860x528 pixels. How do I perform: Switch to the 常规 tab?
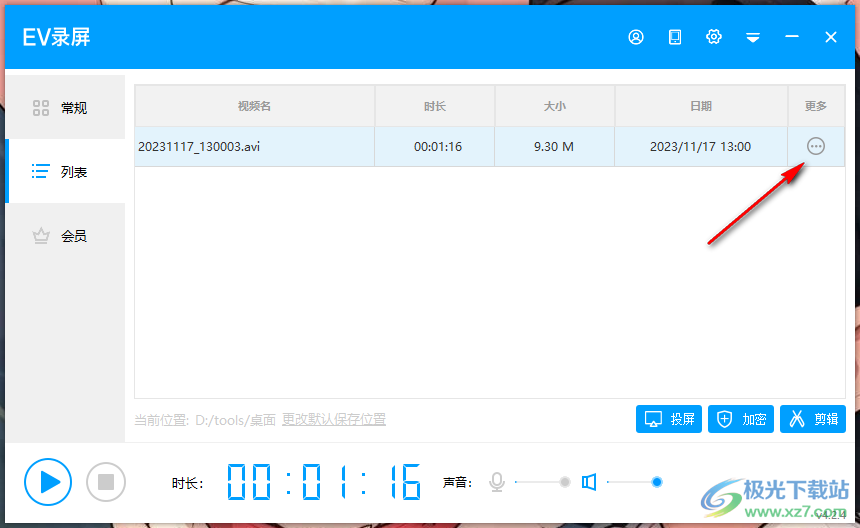65,107
